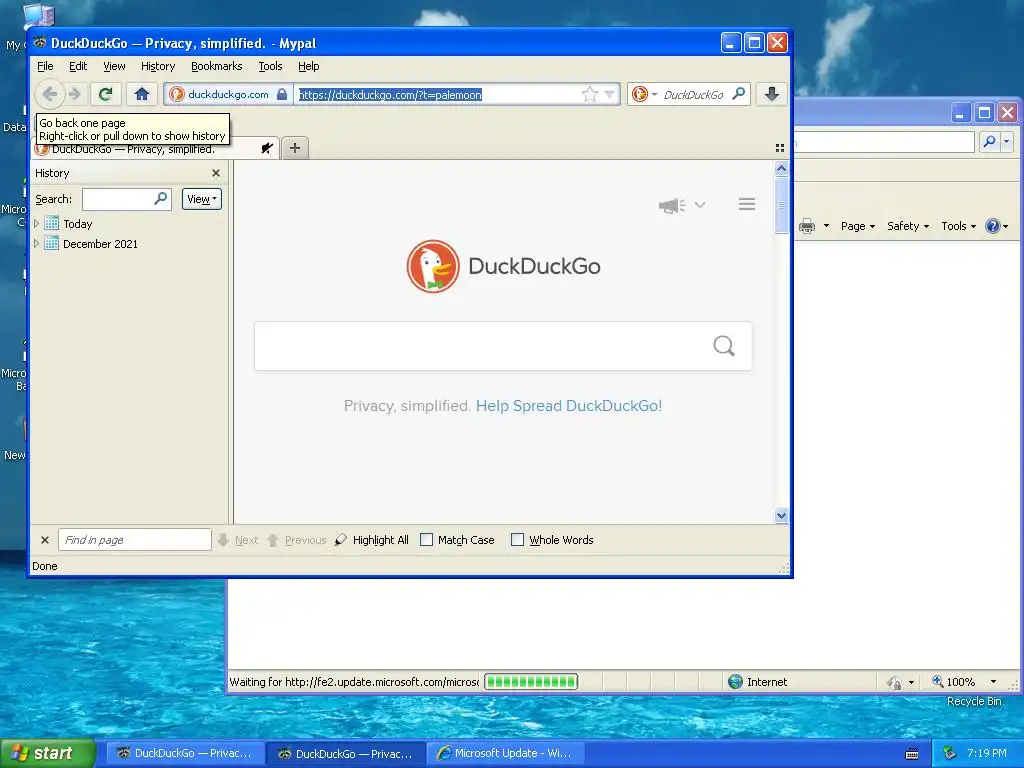Click the forward navigation arrow
1024x768 pixels.
pos(75,95)
